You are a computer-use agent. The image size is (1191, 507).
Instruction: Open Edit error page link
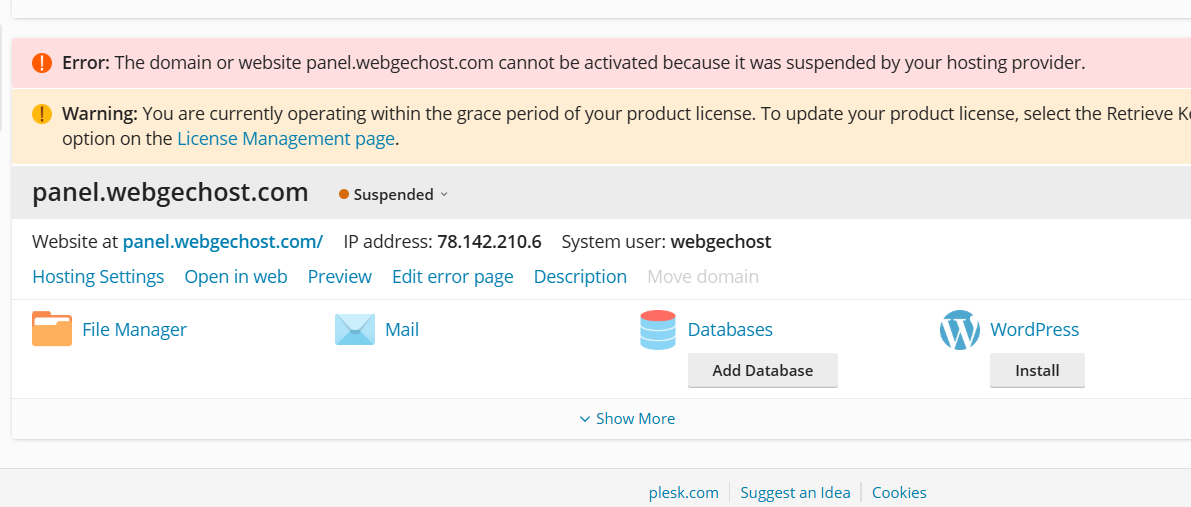click(453, 277)
